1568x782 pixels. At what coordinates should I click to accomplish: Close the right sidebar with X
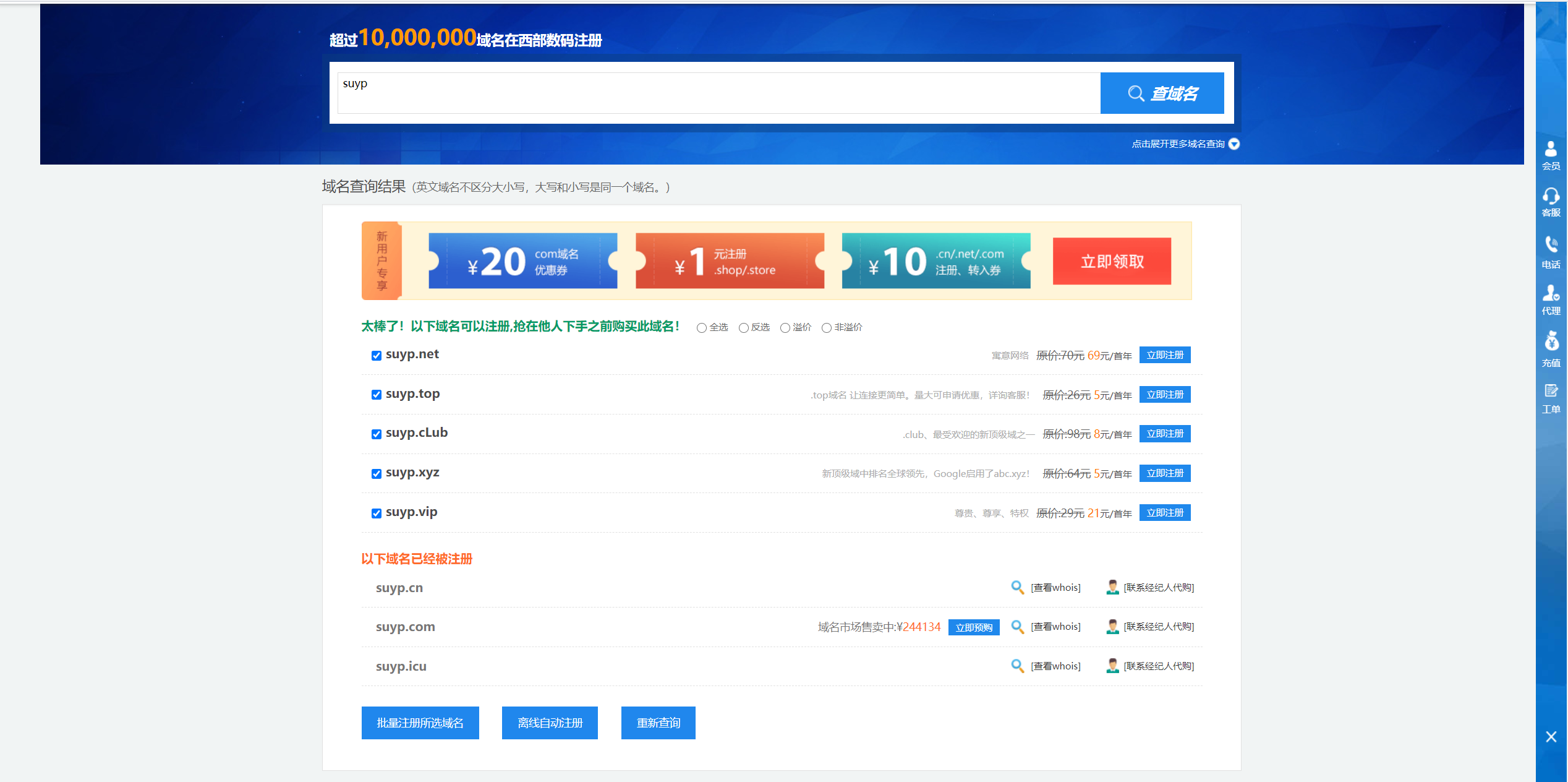[1551, 737]
